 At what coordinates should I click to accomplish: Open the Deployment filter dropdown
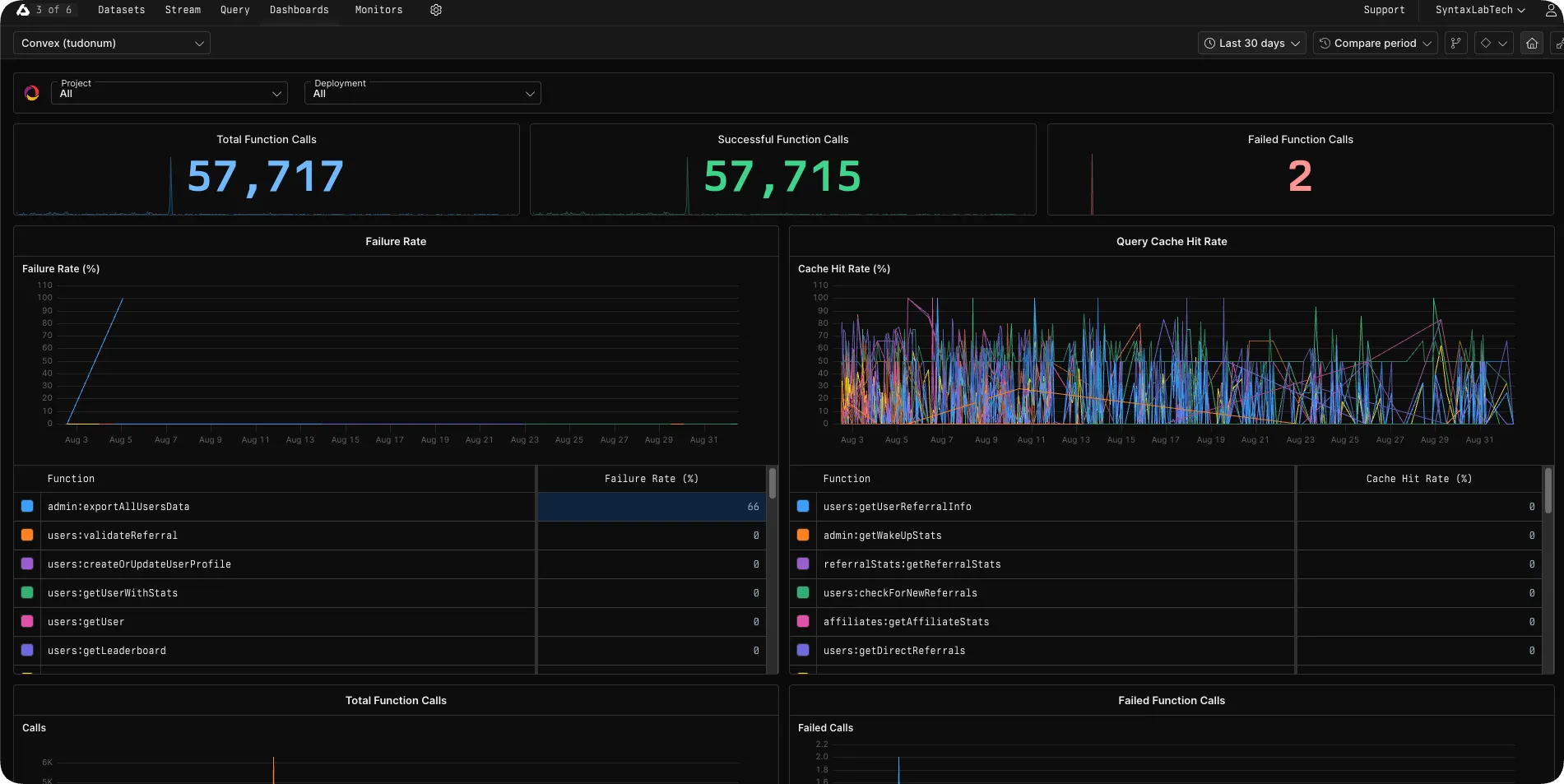[423, 93]
